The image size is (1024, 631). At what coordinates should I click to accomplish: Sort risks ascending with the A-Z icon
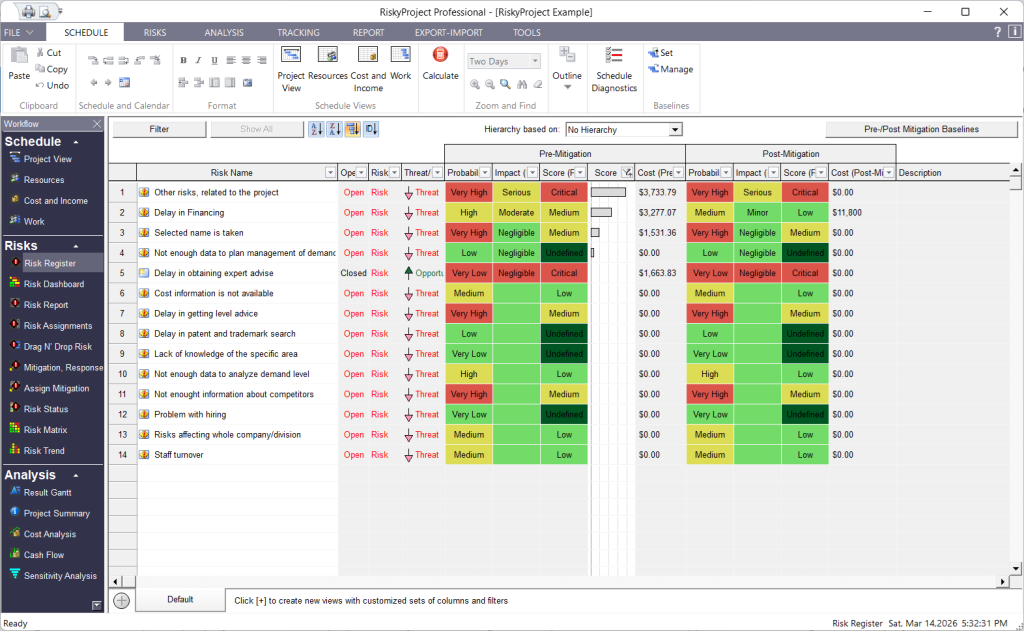coord(316,129)
